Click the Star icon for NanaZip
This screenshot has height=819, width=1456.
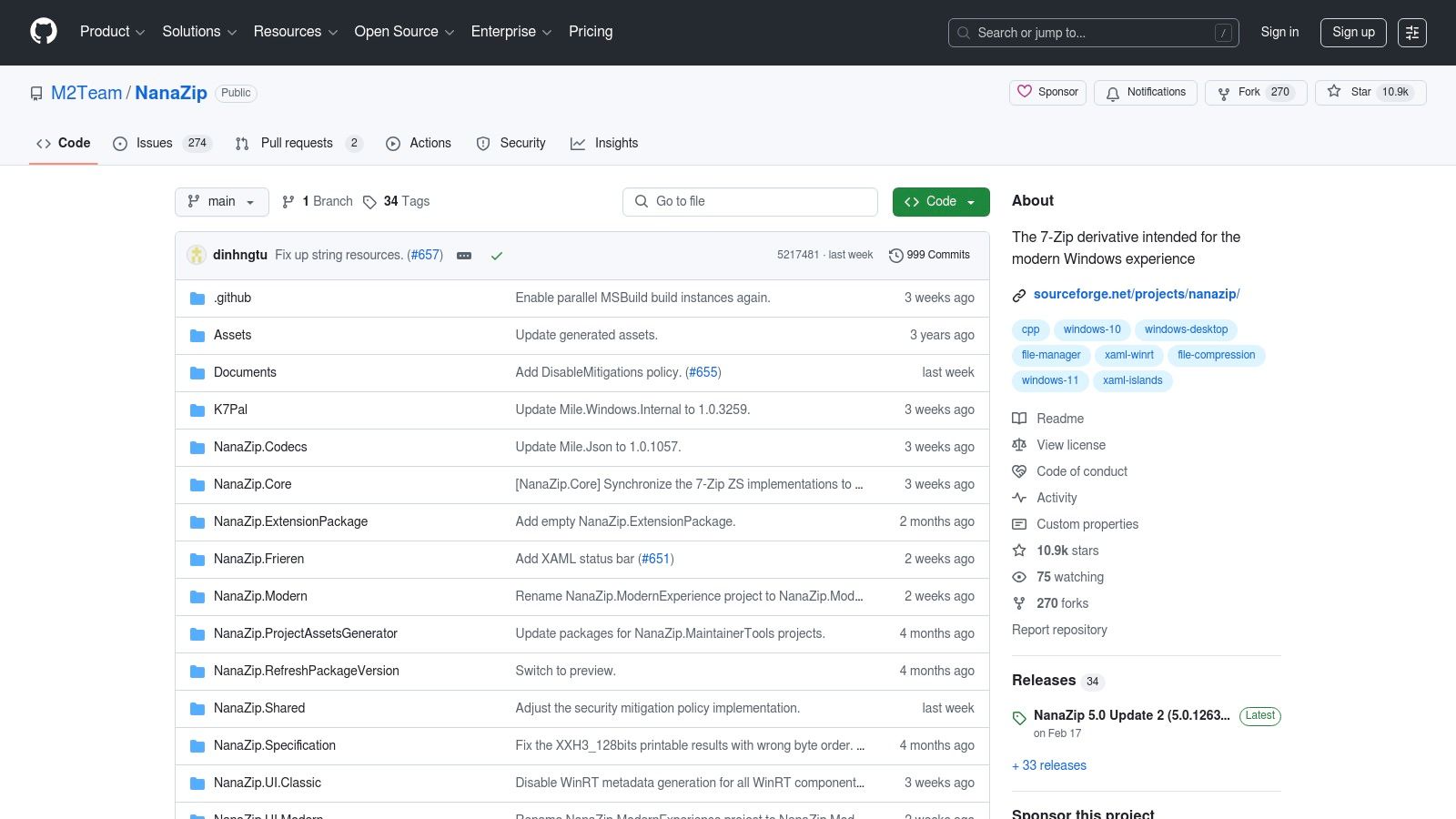tap(1334, 91)
